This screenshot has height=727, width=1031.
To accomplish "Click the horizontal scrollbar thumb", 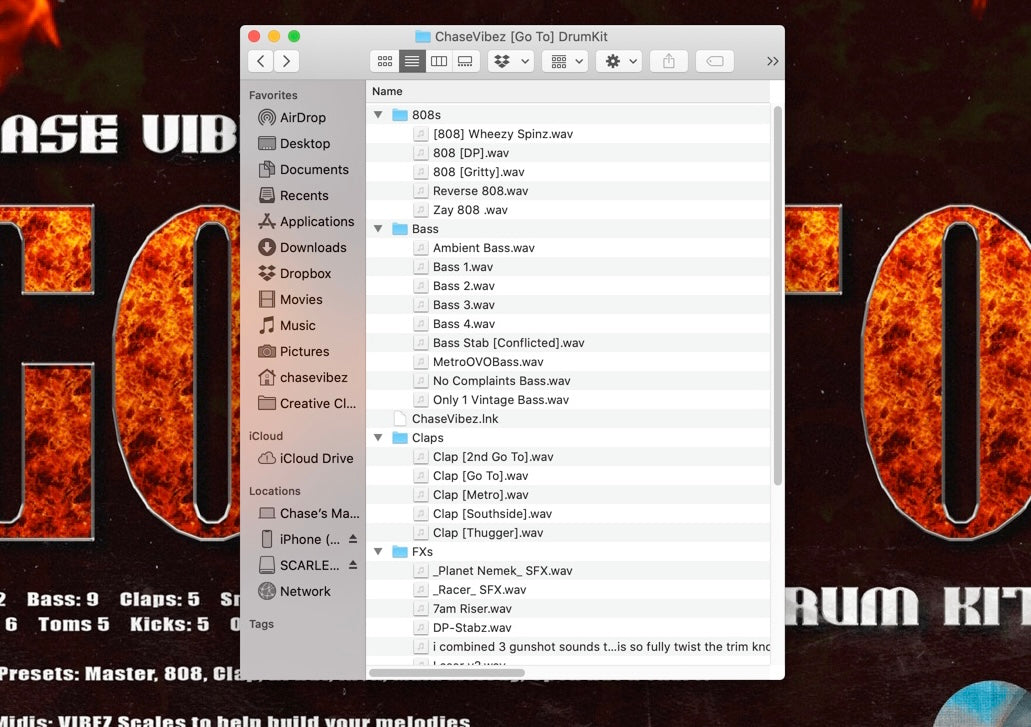I will [x=447, y=672].
